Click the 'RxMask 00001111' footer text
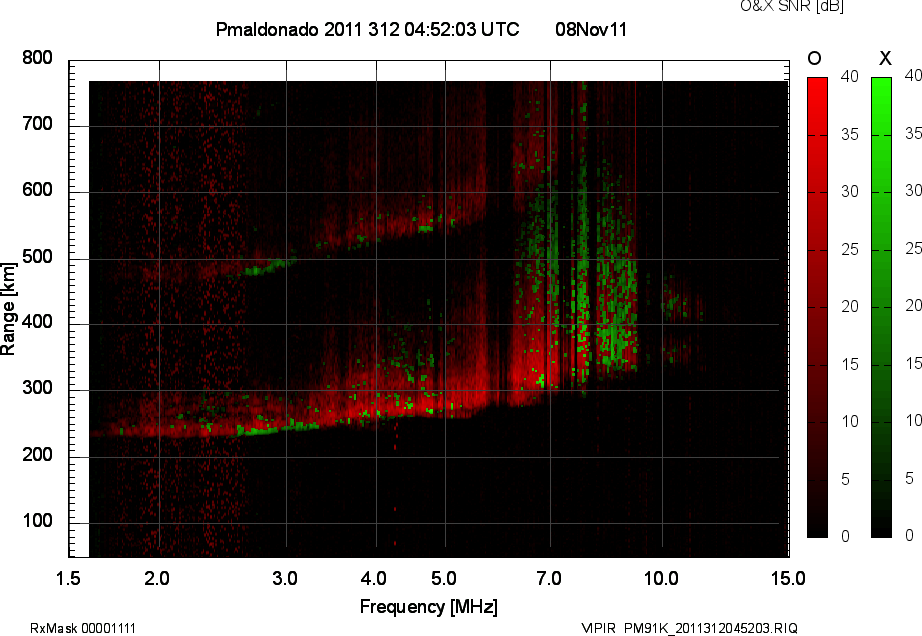The image size is (922, 636). point(83,628)
